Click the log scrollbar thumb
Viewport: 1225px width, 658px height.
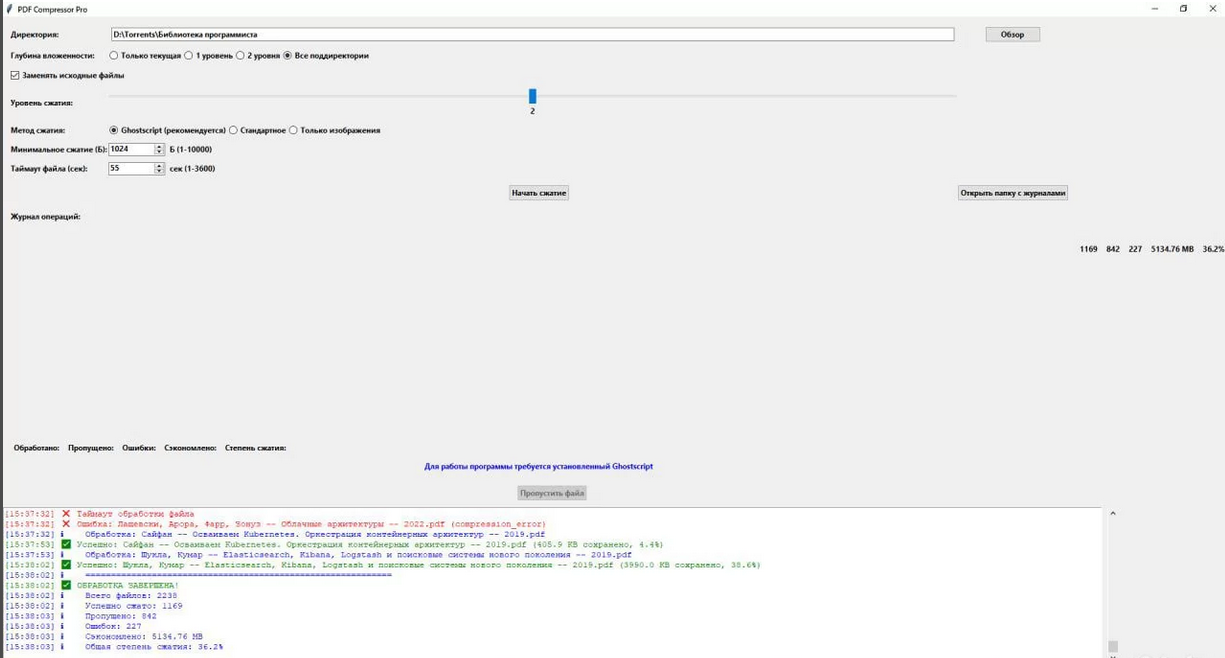(x=1113, y=647)
